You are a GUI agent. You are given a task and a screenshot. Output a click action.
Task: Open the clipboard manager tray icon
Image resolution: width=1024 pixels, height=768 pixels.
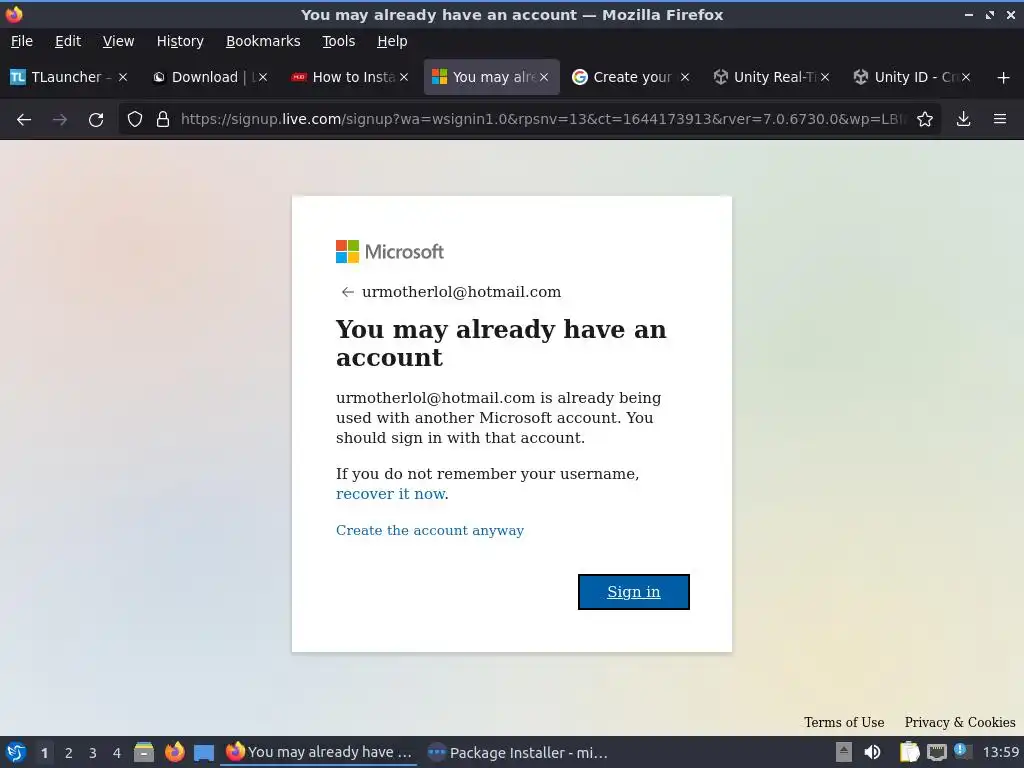coord(909,752)
